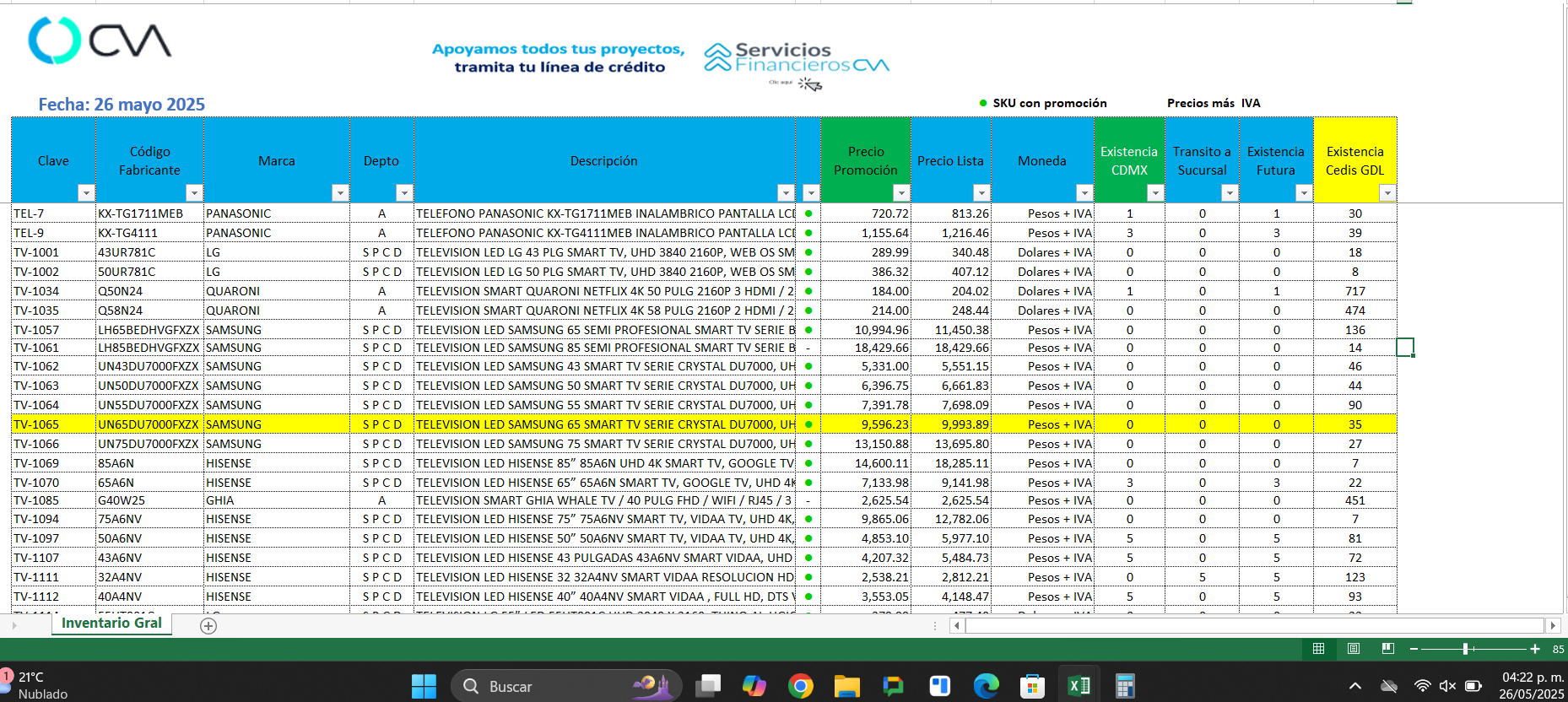Click the muted volume tray icon
This screenshot has width=1568, height=702.
tap(1447, 686)
